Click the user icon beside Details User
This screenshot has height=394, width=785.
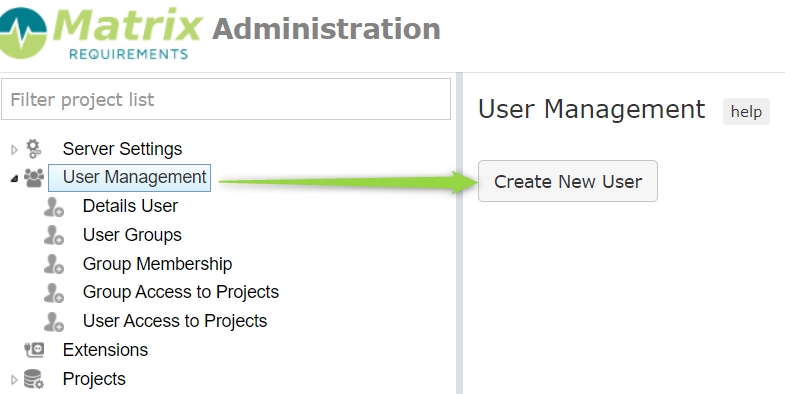[x=54, y=206]
